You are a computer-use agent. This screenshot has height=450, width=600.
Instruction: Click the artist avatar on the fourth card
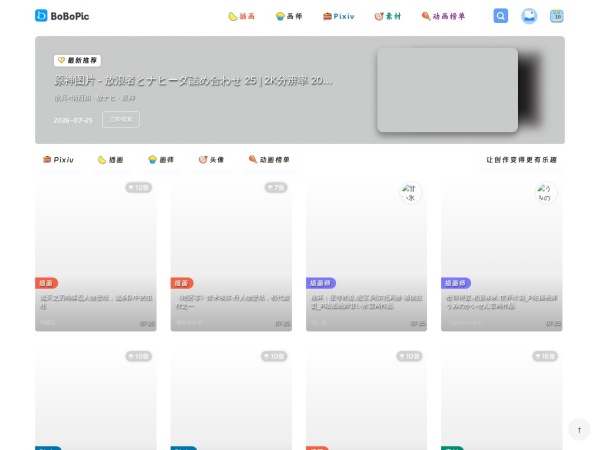[546, 193]
